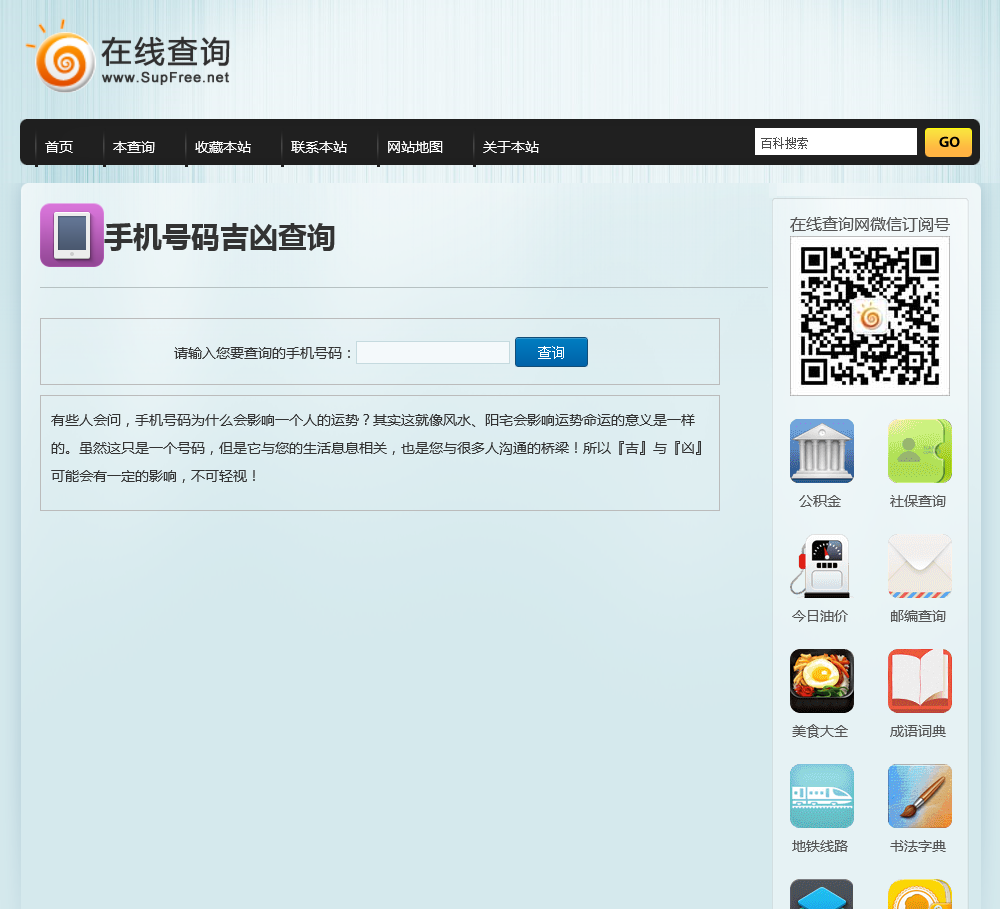Open the 公积金 bank building icon
Viewport: 1000px width, 909px height.
[x=821, y=451]
